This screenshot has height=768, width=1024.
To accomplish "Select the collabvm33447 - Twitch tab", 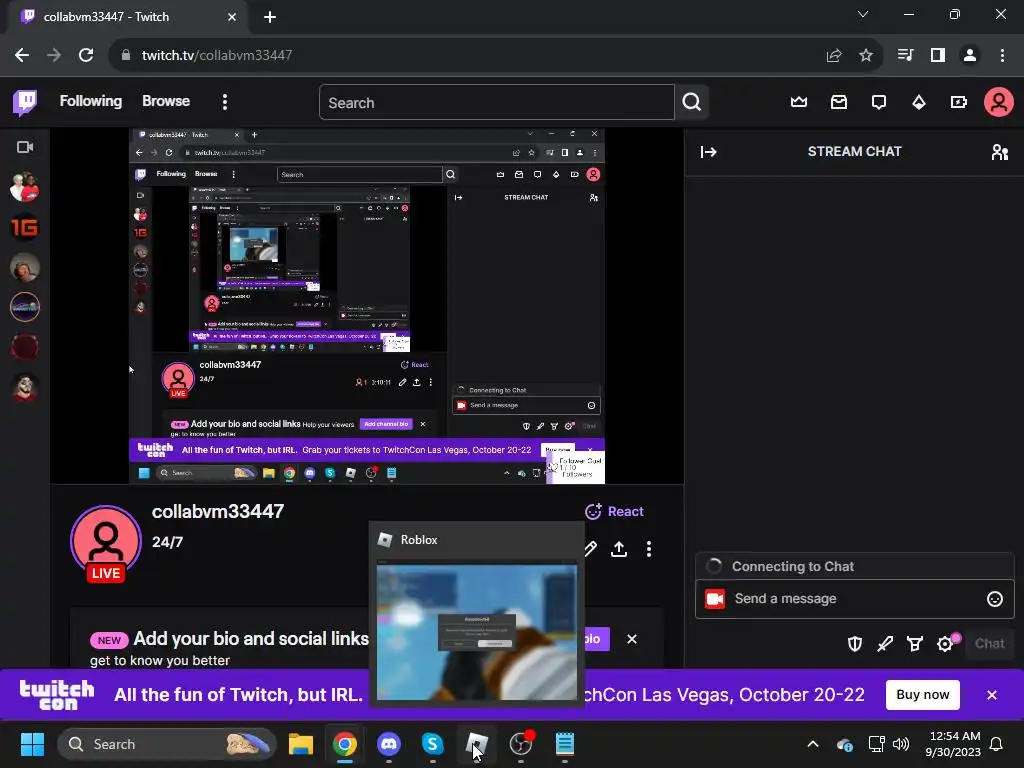I will point(129,17).
